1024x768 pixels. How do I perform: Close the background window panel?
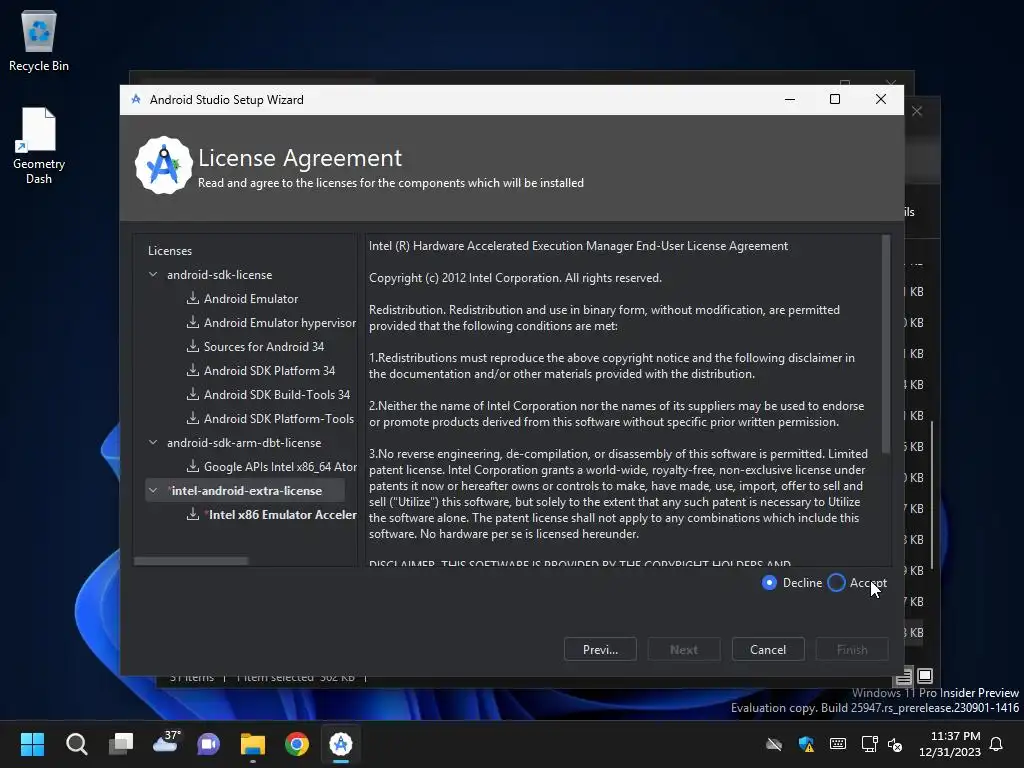pos(917,111)
